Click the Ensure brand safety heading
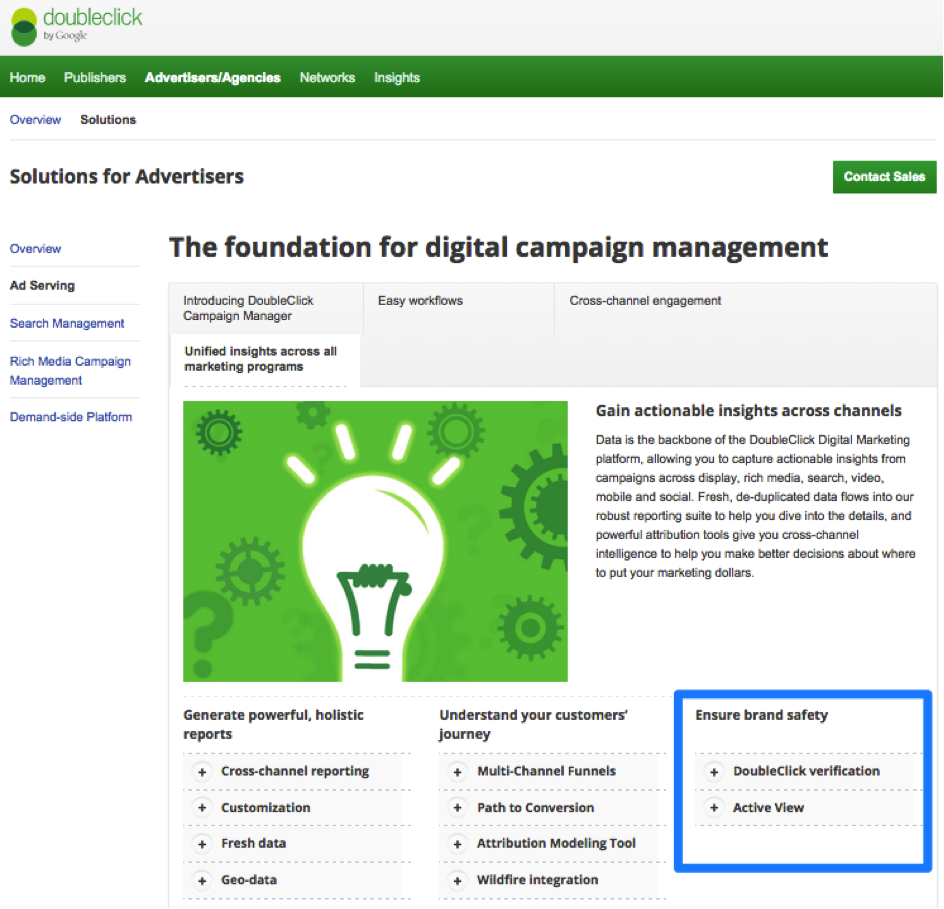The width and height of the screenshot is (944, 909). tap(762, 715)
